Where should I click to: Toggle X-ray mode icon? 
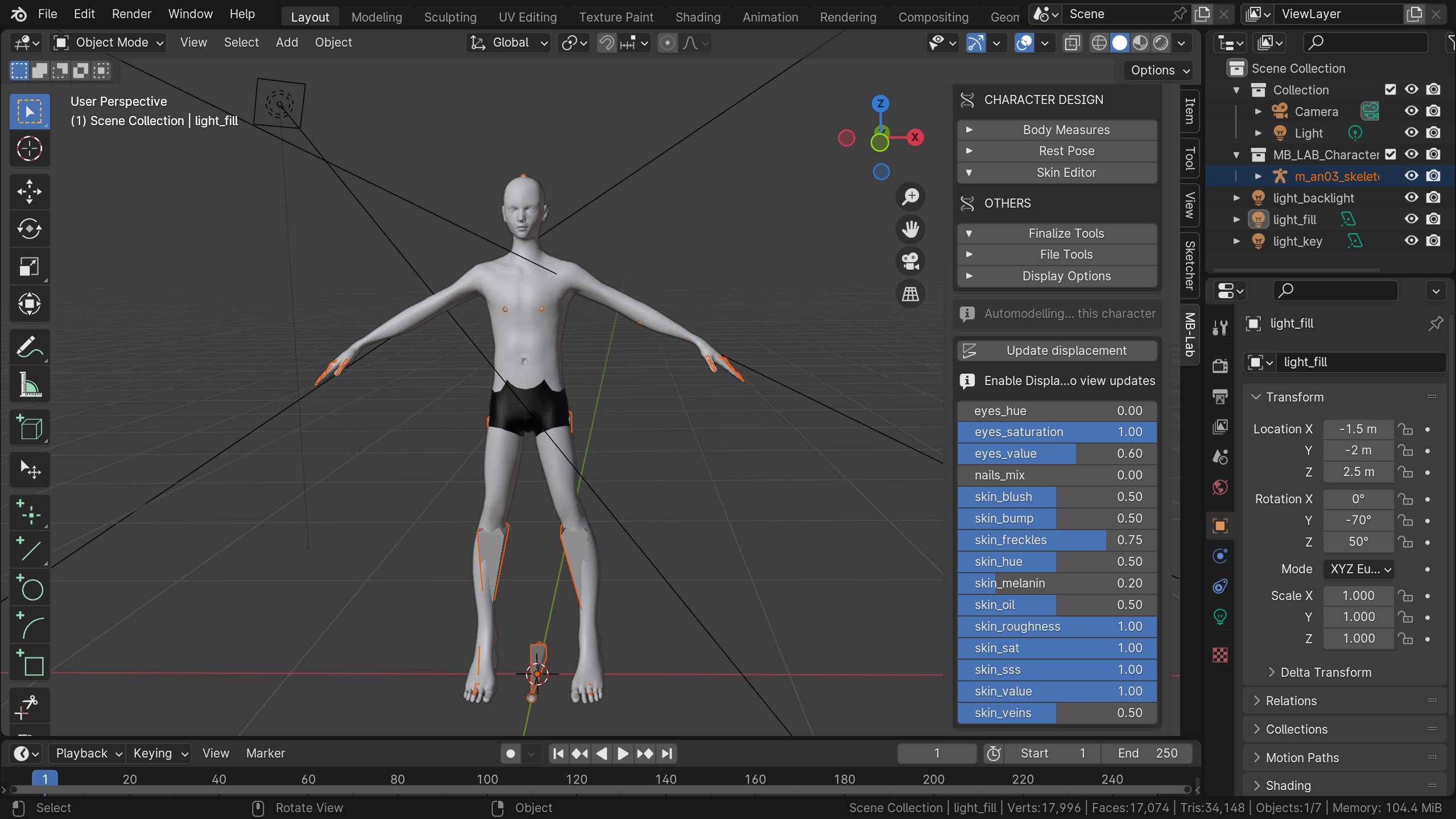tap(1072, 43)
